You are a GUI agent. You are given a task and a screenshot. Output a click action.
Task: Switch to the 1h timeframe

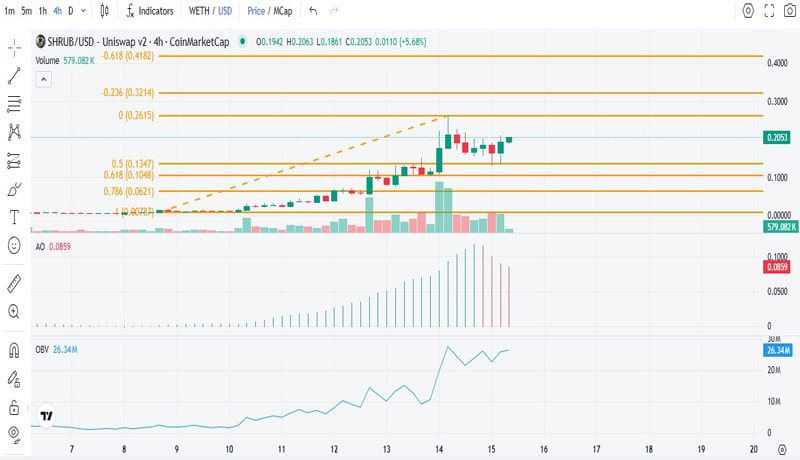(x=43, y=11)
